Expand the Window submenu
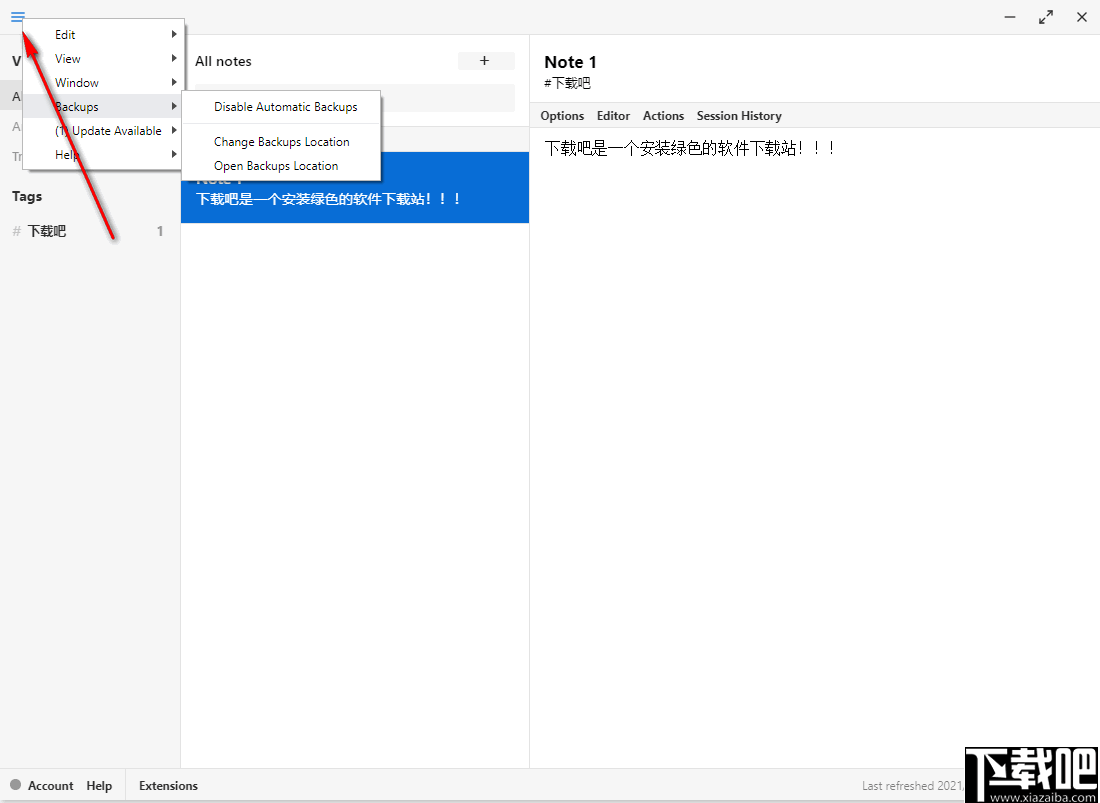The image size is (1100, 803). (77, 82)
